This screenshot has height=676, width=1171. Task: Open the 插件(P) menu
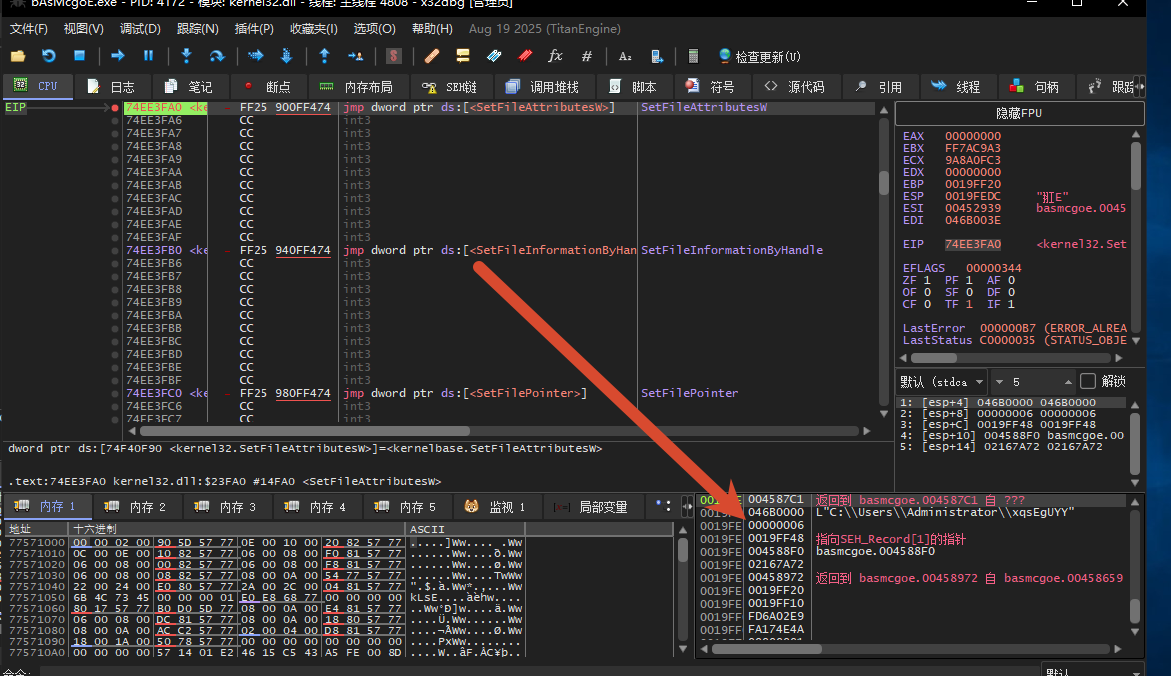coord(254,28)
